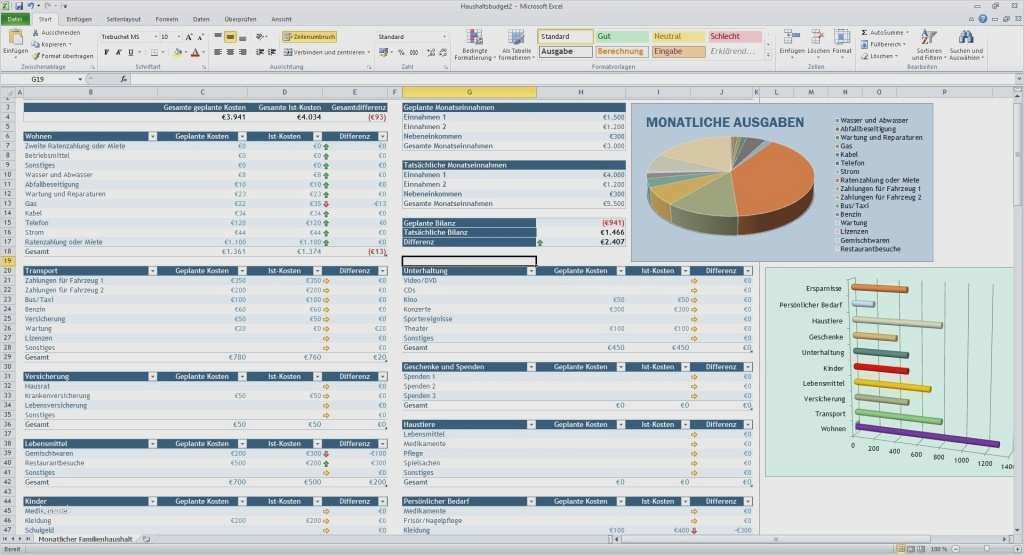Toggle top vertical alignment
This screenshot has width=1024, height=555.
(x=217, y=37)
